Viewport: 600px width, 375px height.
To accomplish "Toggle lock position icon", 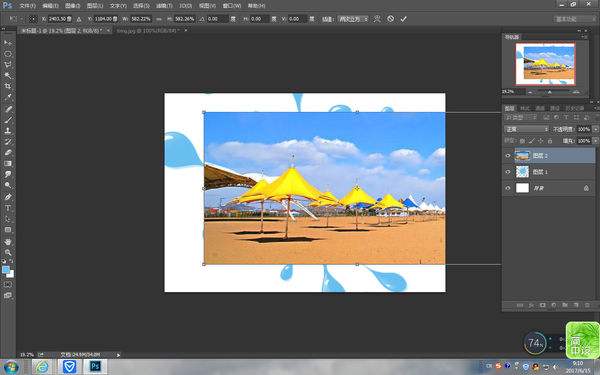I will pos(541,141).
